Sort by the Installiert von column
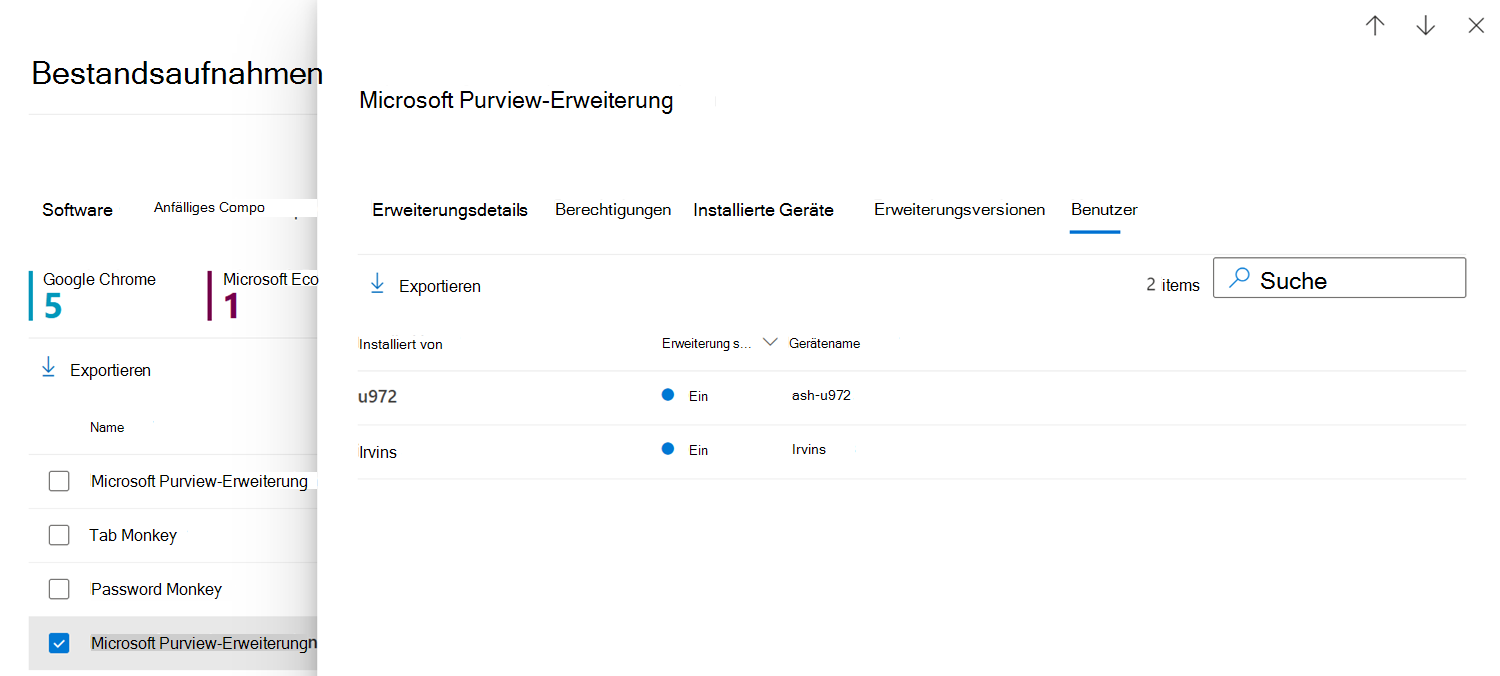The width and height of the screenshot is (1500, 676). pos(400,344)
